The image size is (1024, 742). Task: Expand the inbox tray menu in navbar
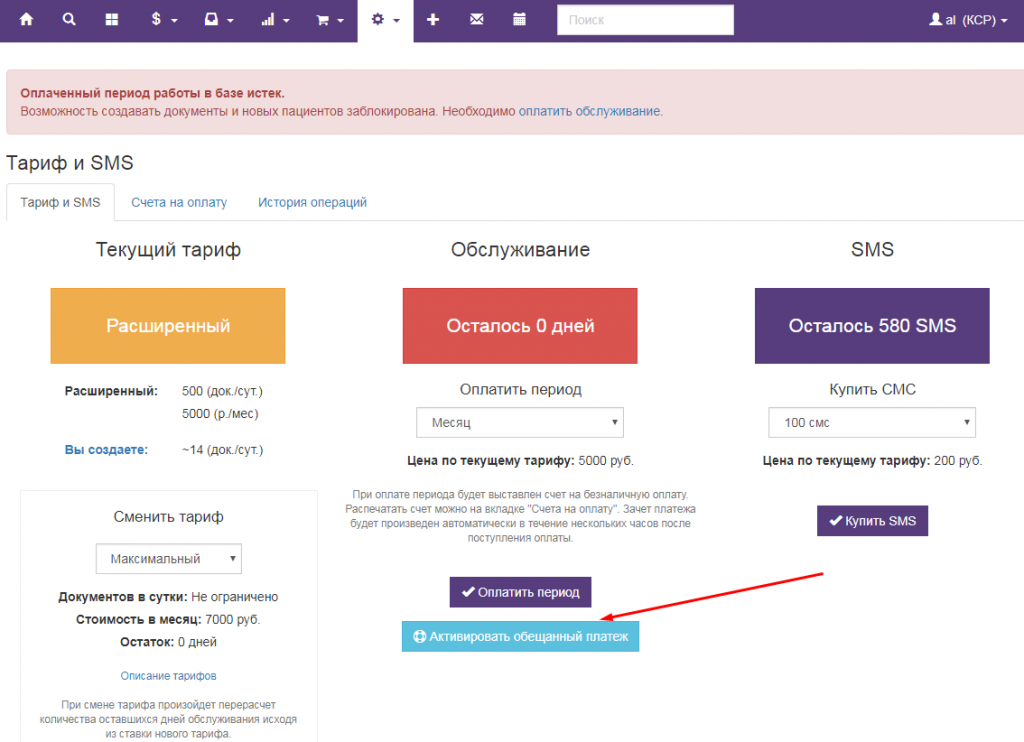coord(219,20)
